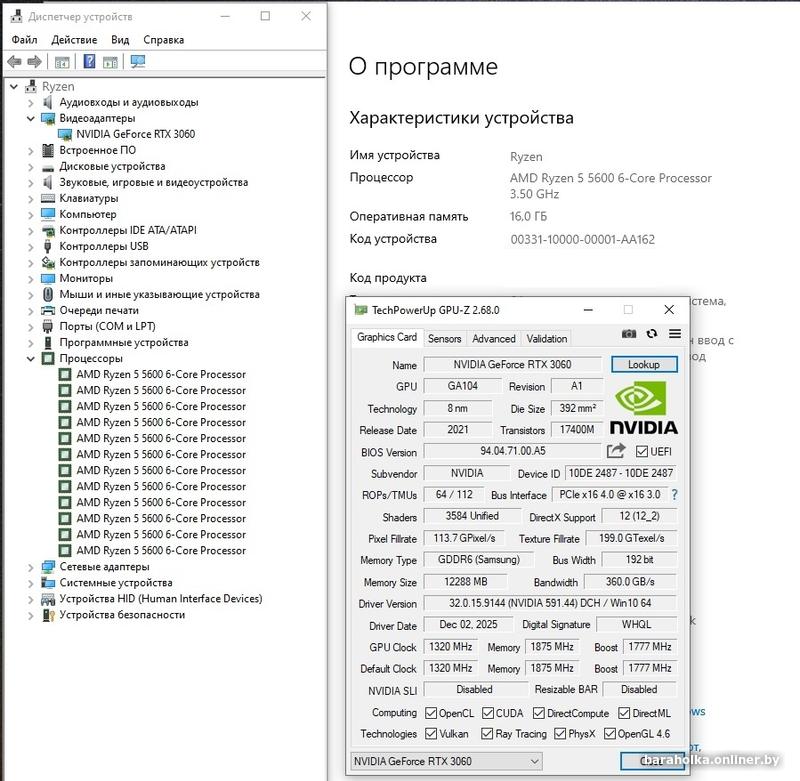
Task: Expand Устройства HID (Human Interface Devices)
Action: point(31,599)
